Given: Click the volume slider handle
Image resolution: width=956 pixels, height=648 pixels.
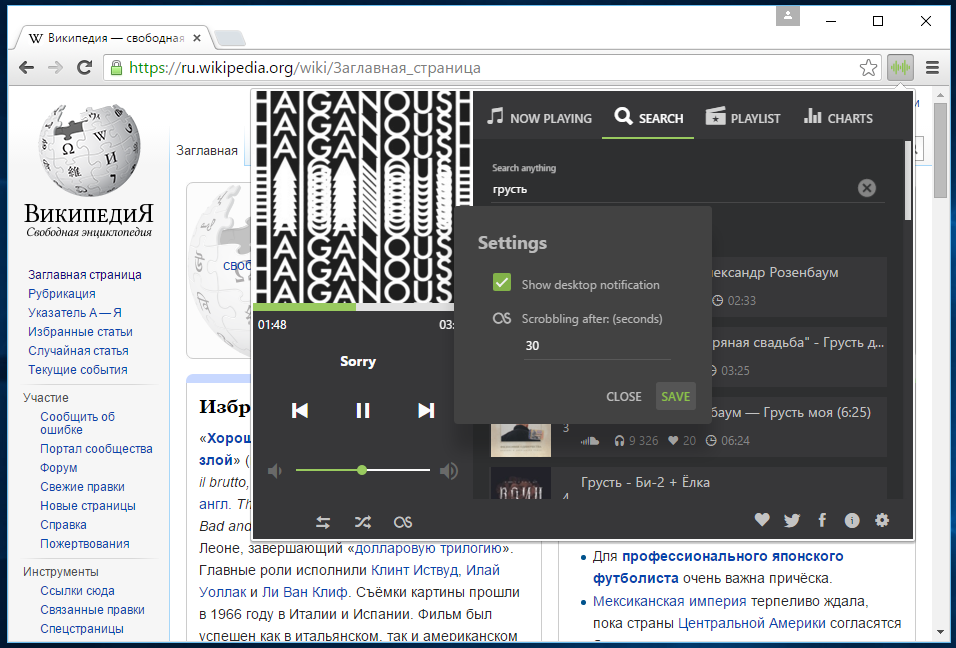Looking at the screenshot, I should [x=362, y=470].
